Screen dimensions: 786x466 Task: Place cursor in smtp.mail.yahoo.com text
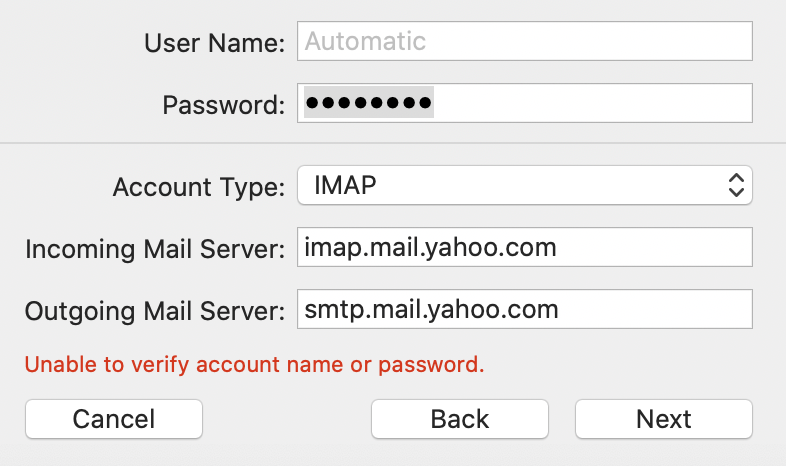tap(432, 310)
